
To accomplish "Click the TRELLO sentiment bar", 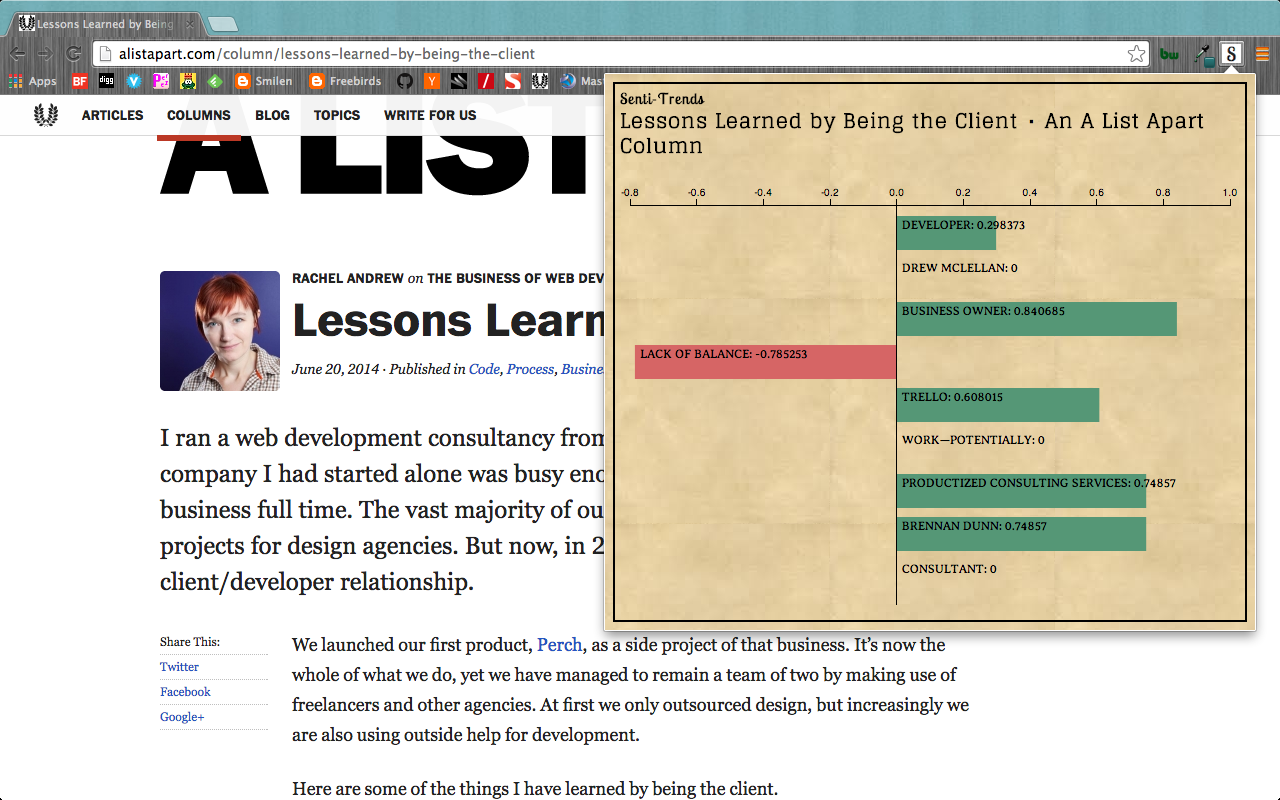I will pyautogui.click(x=998, y=405).
